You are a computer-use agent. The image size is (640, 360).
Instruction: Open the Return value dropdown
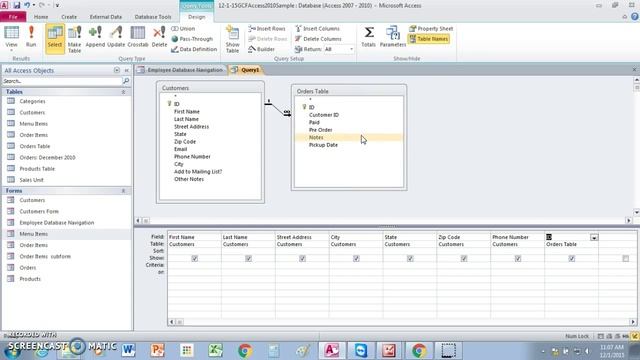tap(351, 49)
